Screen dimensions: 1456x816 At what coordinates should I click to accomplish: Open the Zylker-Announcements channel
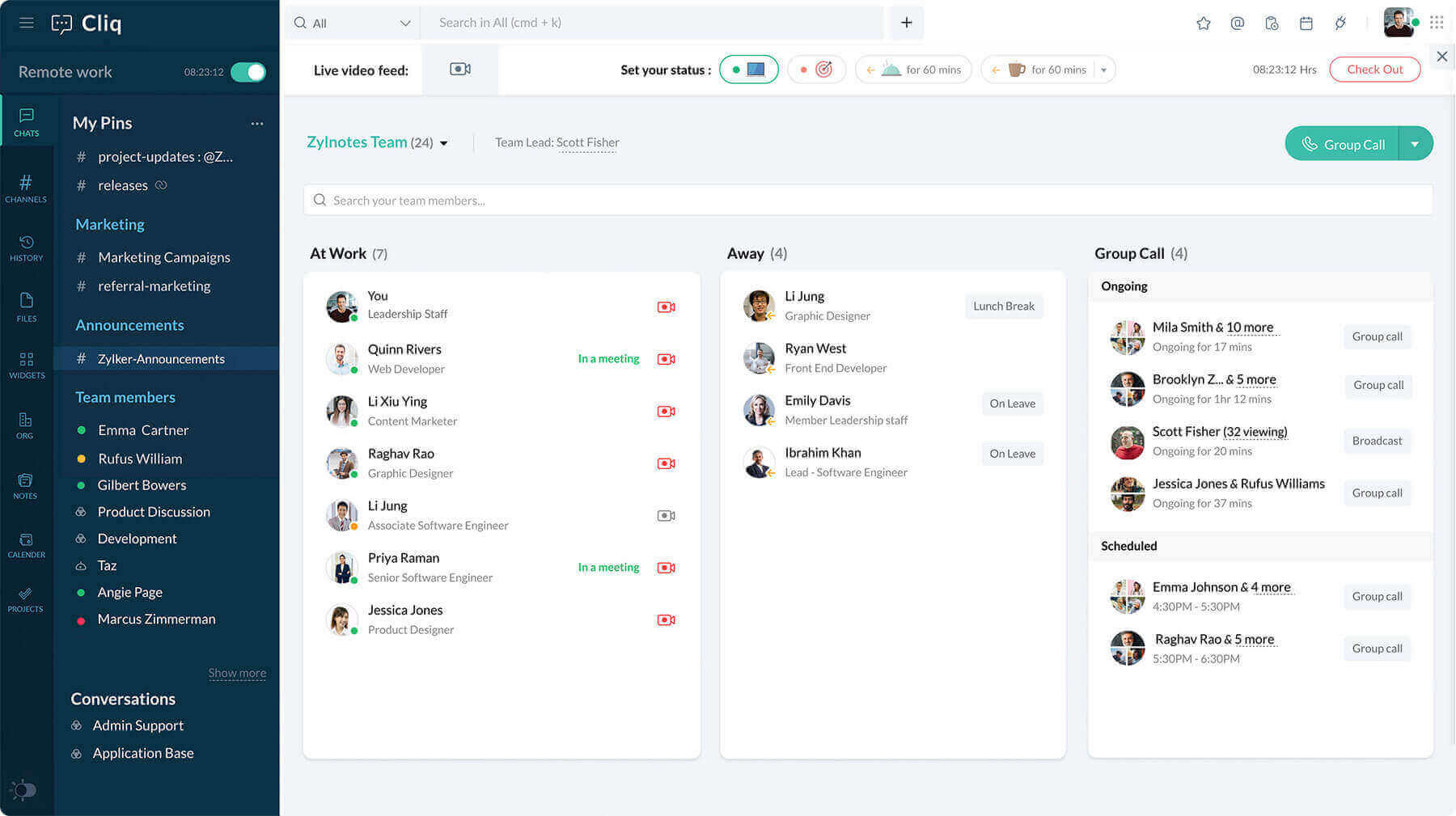point(166,358)
